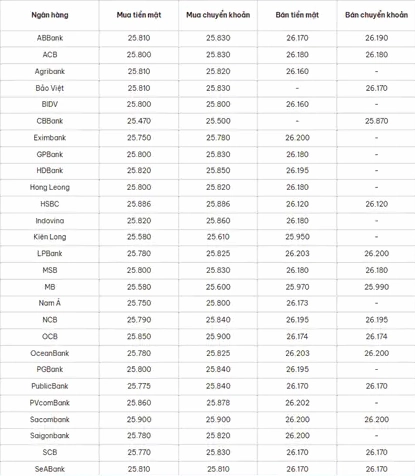
Task: Click LPBank sell cash value 26.203
Action: [x=297, y=254]
